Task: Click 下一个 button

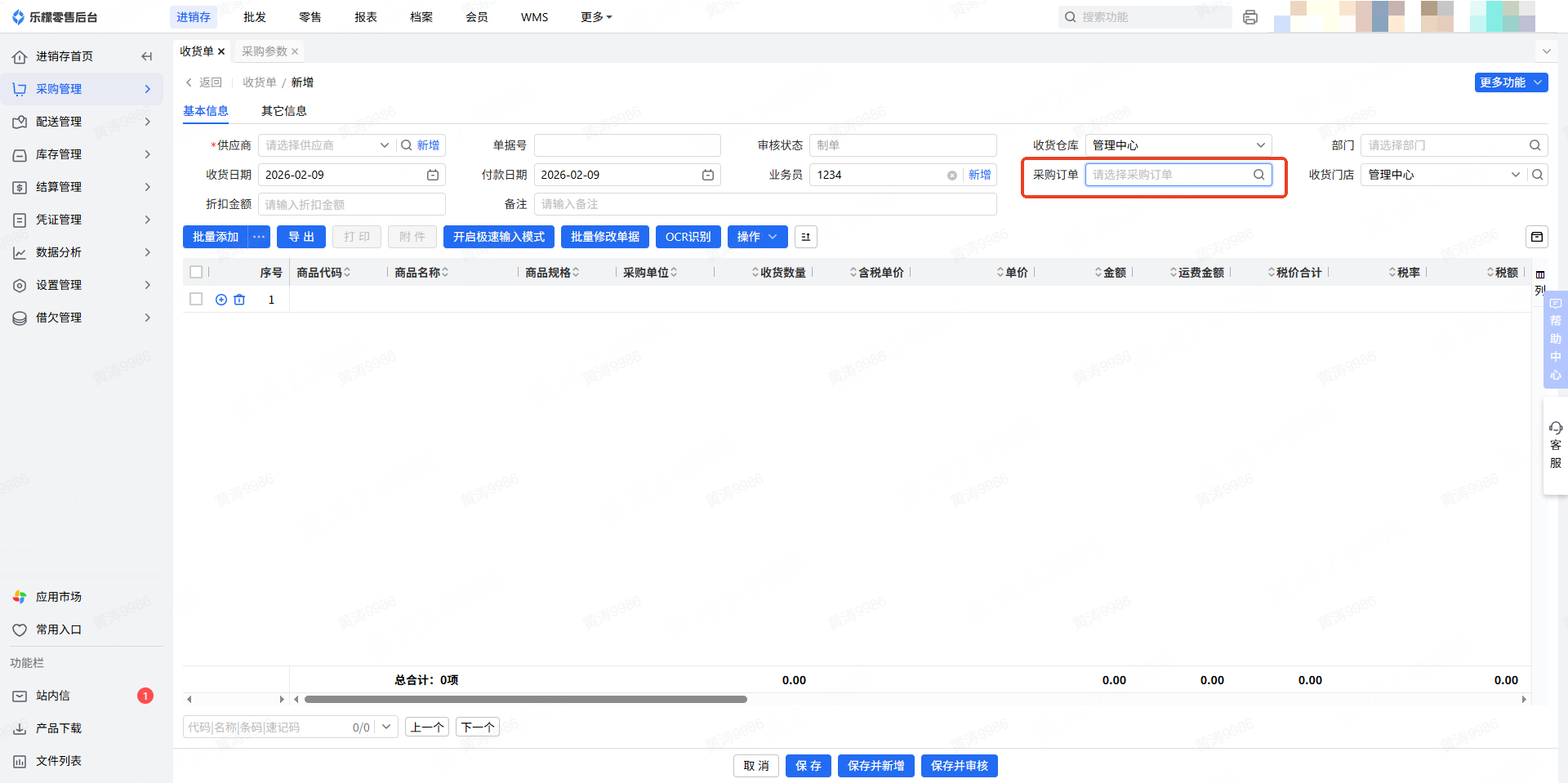Action: point(478,727)
